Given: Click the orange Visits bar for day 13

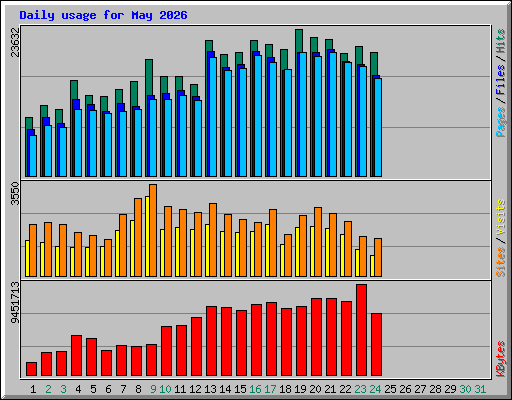Looking at the screenshot, I should pyautogui.click(x=213, y=240).
